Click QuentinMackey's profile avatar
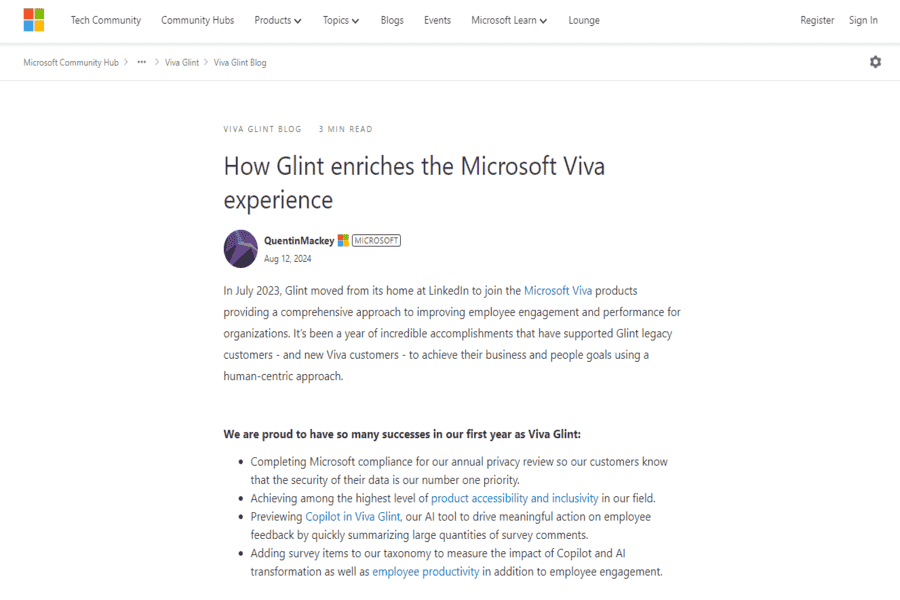Viewport: 900px width, 600px height. pyautogui.click(x=240, y=249)
